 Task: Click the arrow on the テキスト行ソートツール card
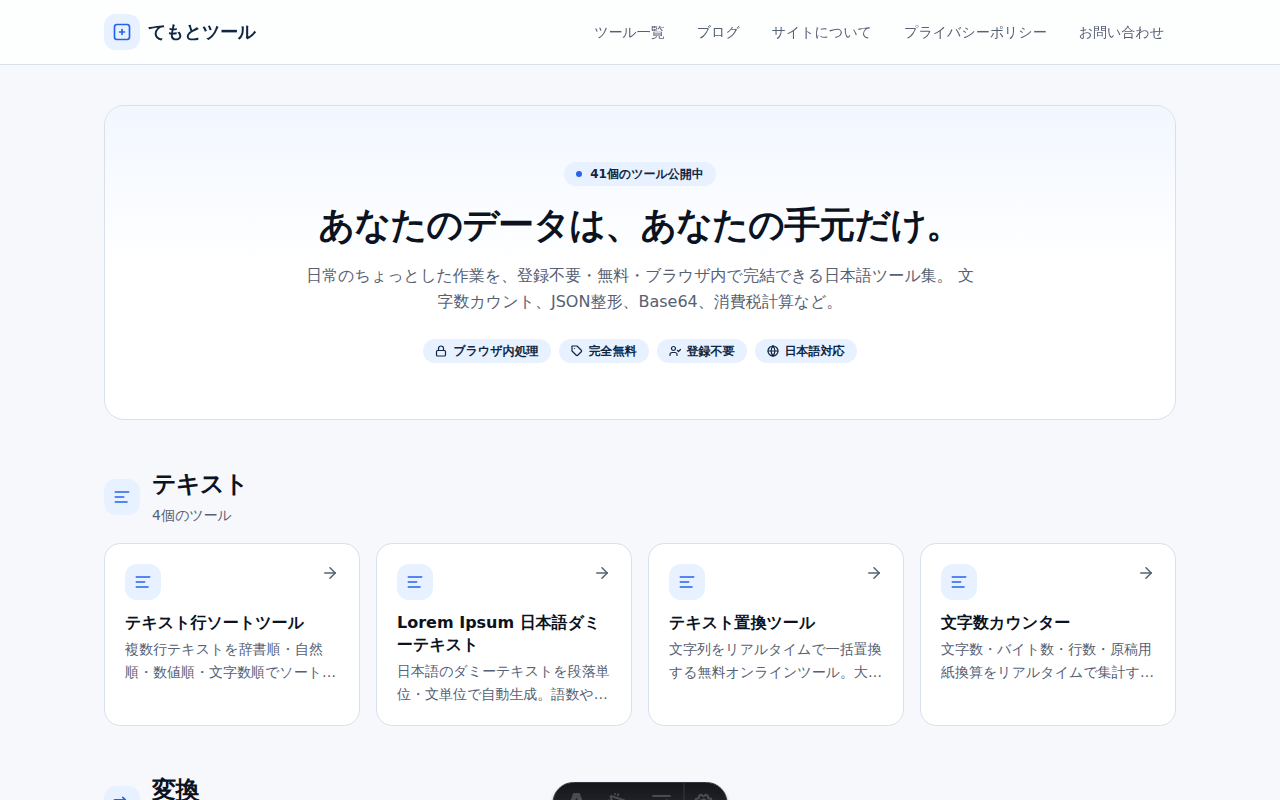pyautogui.click(x=330, y=573)
